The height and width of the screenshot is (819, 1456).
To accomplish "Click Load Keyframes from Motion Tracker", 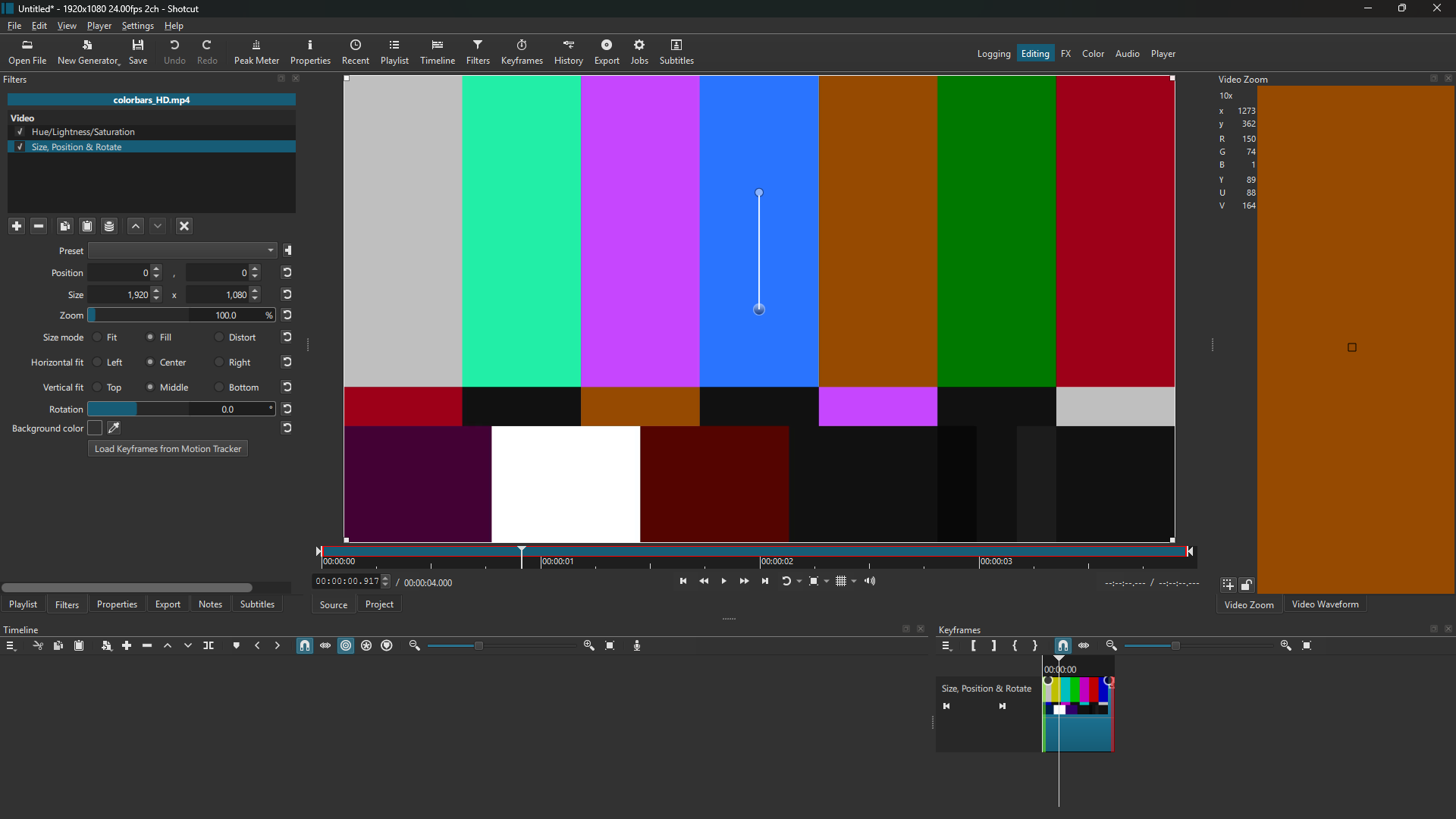I will 168,449.
